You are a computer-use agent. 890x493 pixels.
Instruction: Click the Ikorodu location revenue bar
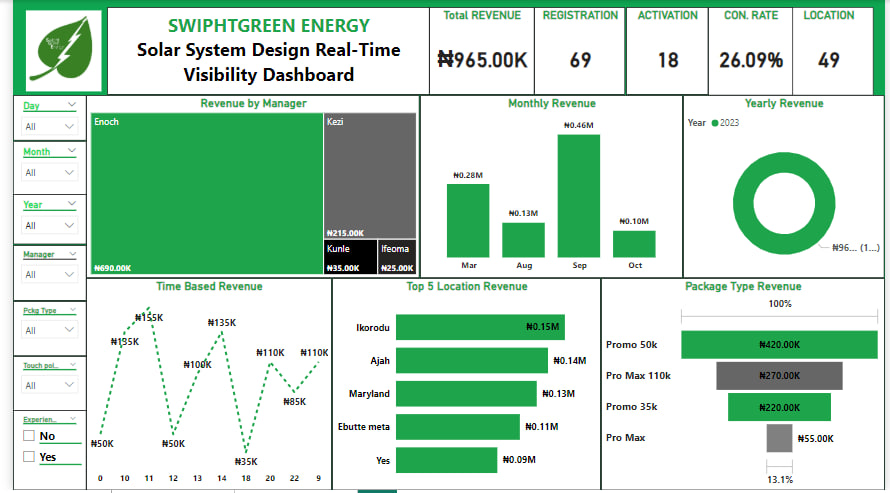pos(480,327)
